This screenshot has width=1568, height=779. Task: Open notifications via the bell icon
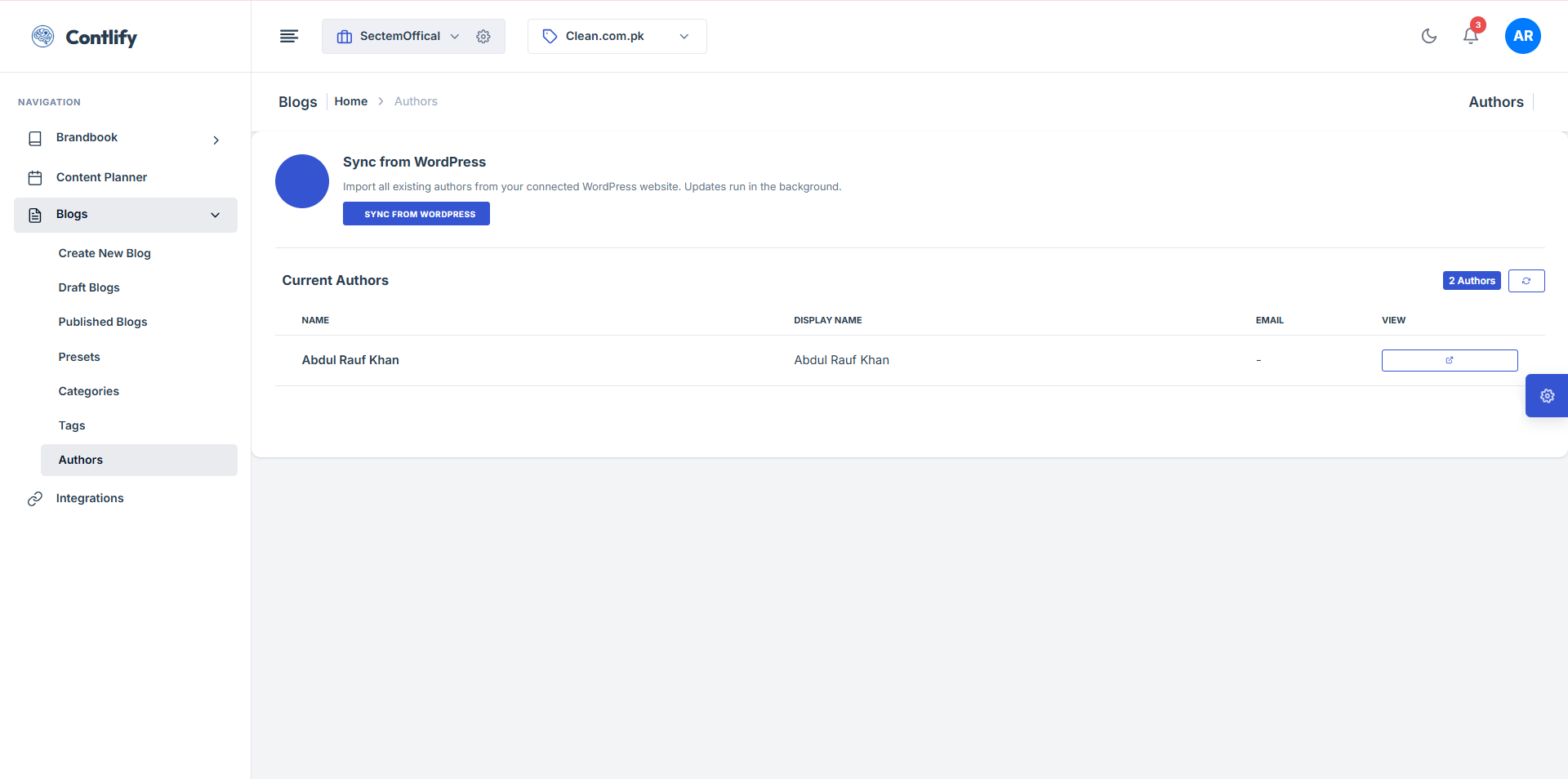1470,36
